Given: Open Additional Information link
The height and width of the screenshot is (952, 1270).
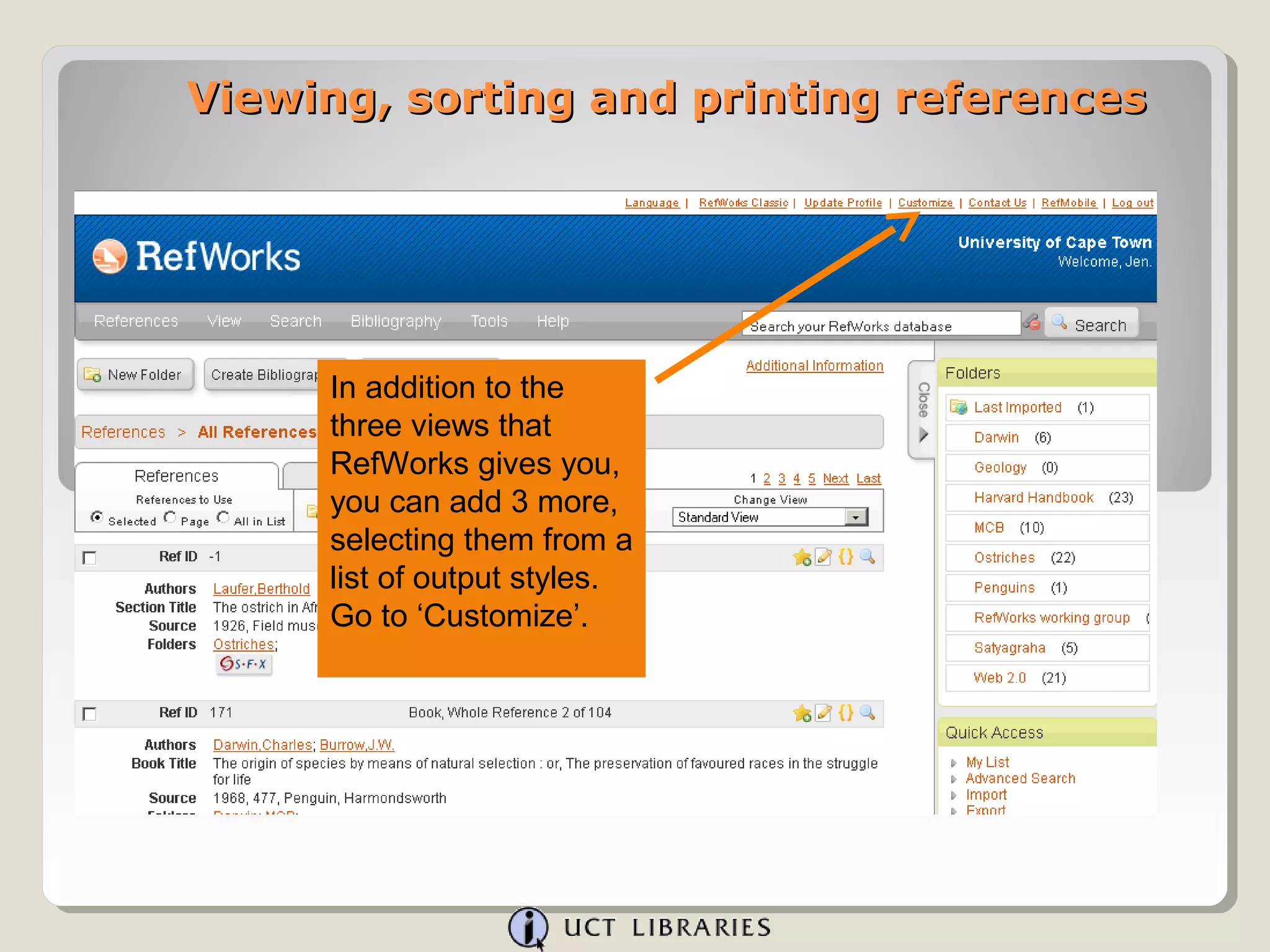Looking at the screenshot, I should [814, 366].
